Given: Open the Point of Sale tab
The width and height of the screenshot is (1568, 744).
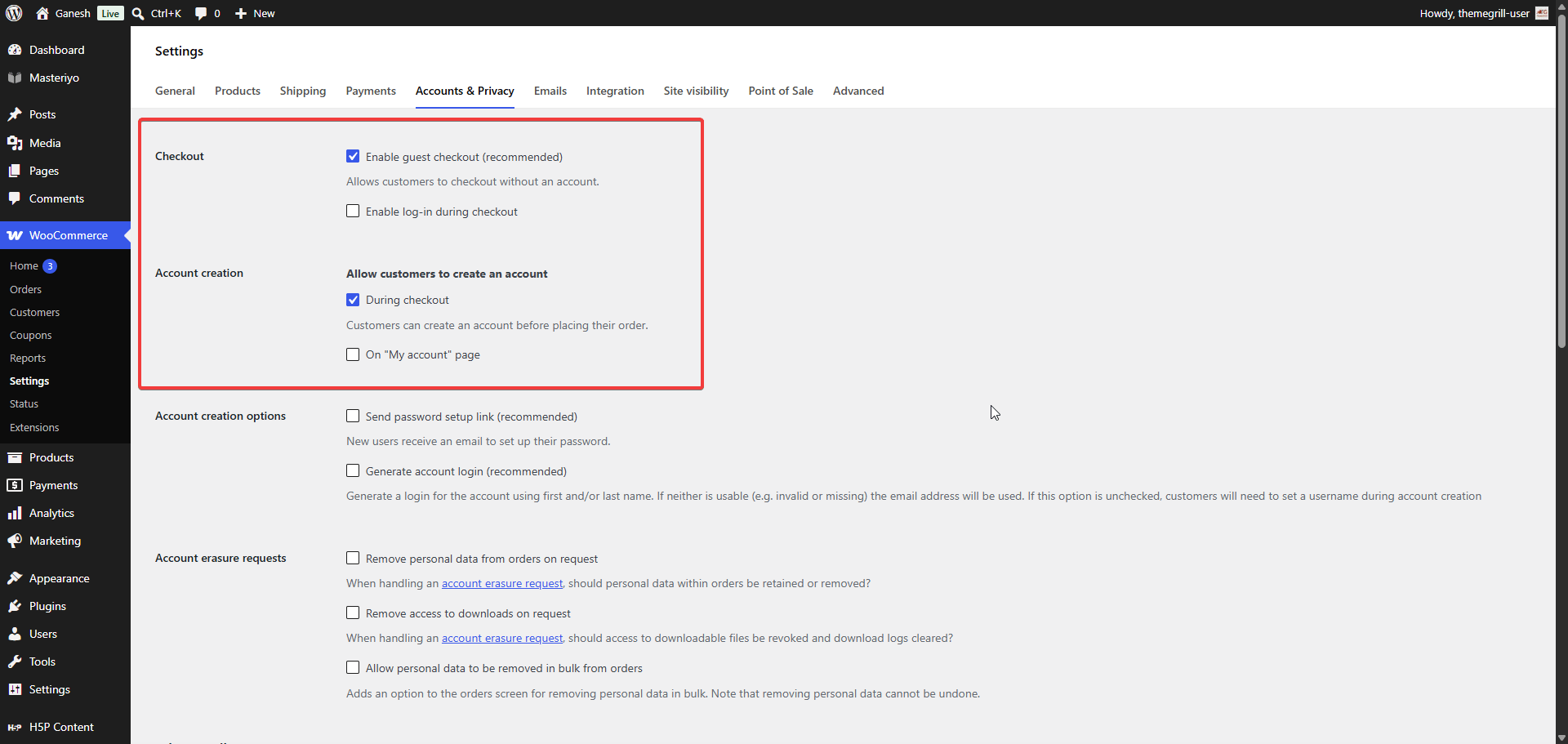Looking at the screenshot, I should 781,91.
